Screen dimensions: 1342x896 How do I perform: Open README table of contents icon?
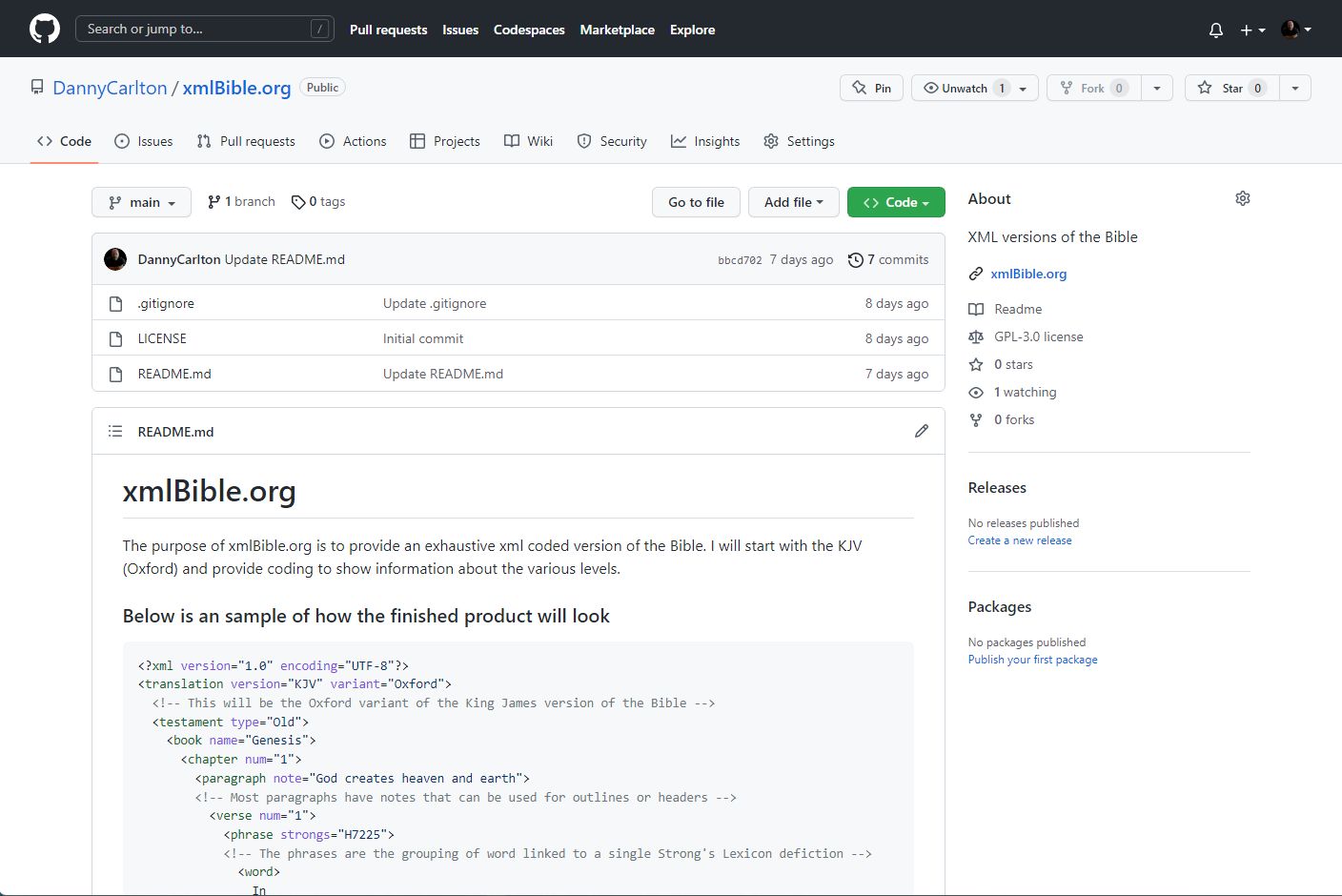[115, 431]
